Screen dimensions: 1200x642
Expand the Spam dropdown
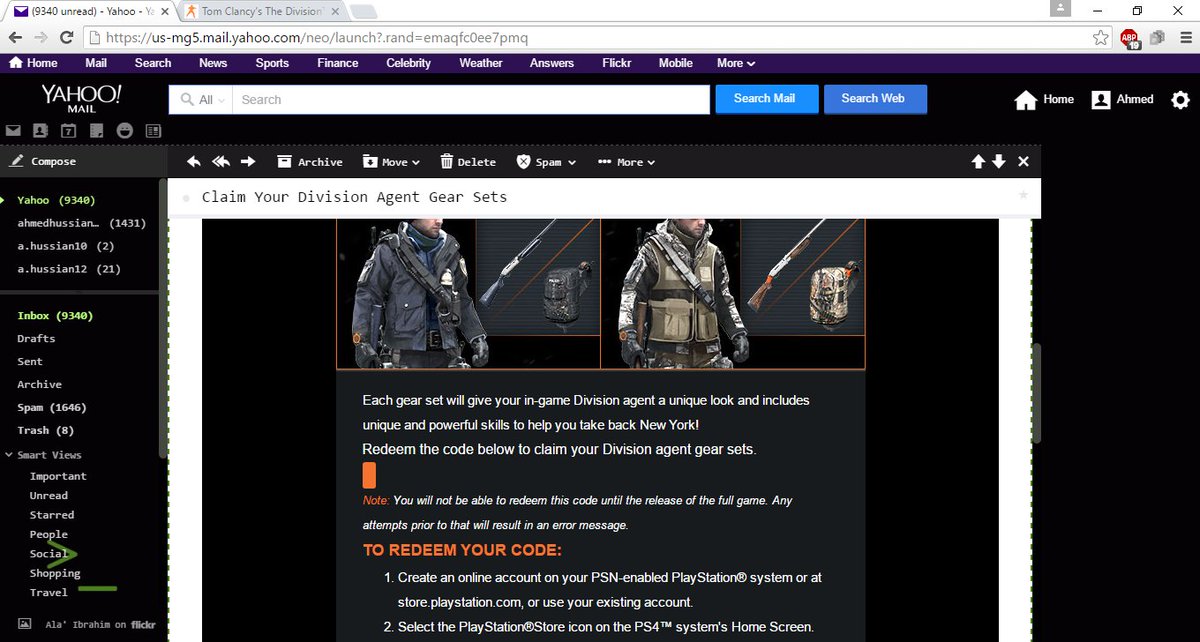click(x=546, y=162)
